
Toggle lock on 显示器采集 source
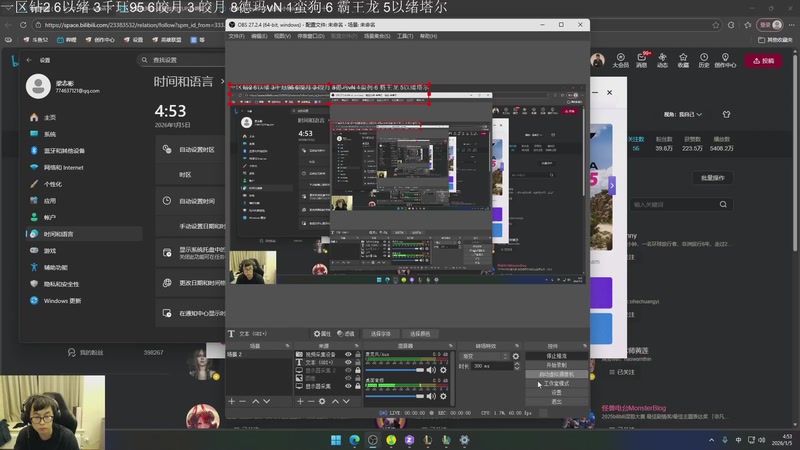pos(358,386)
